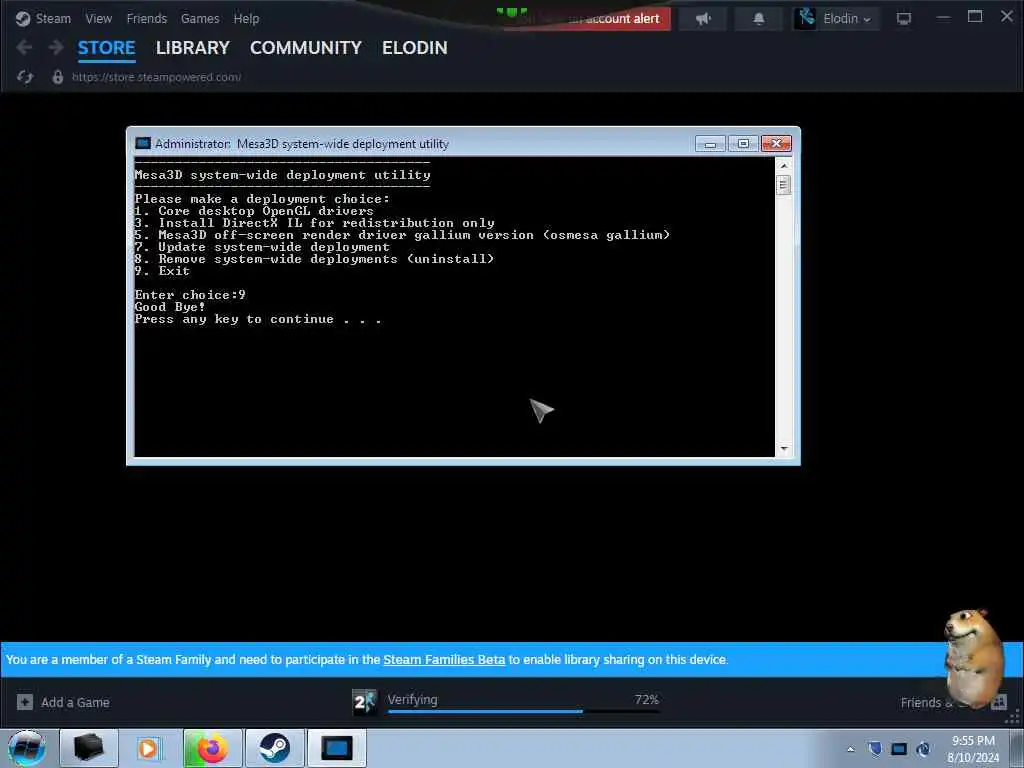Close the Mesa3D deployment utility window
The image size is (1024, 768).
click(776, 144)
